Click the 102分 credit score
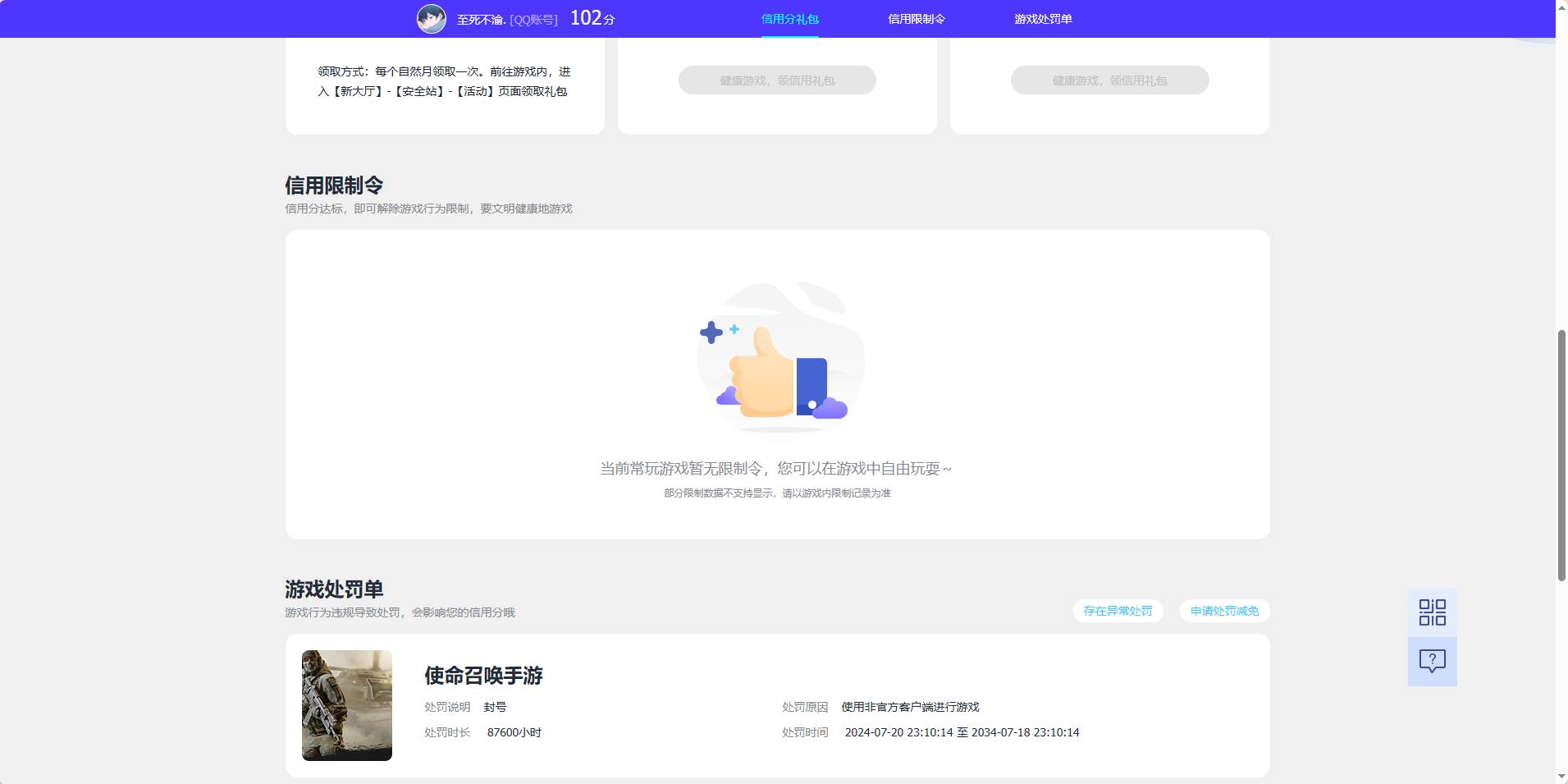The height and width of the screenshot is (784, 1568). pyautogui.click(x=592, y=18)
